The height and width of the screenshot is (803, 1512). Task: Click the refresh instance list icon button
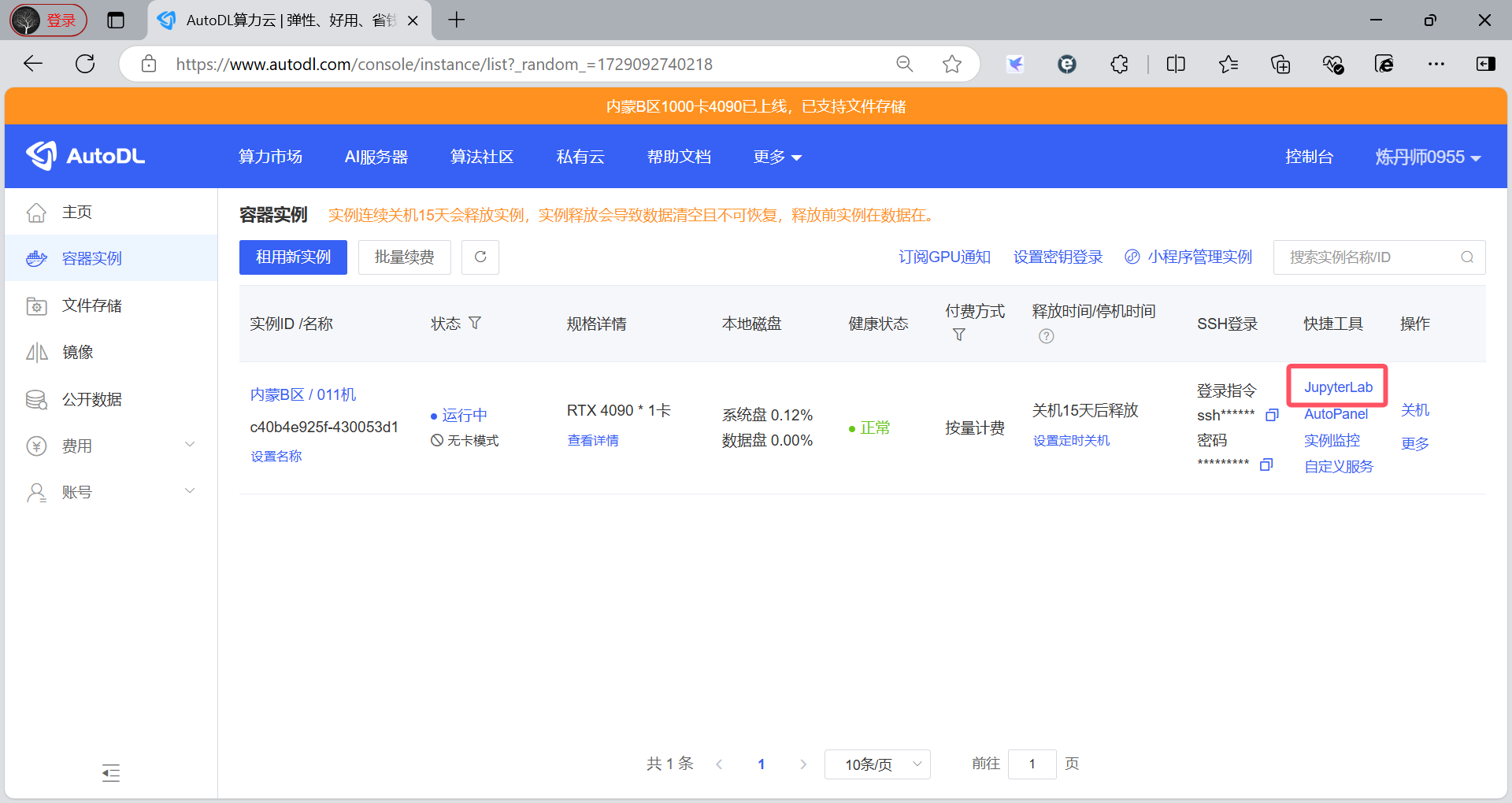click(480, 257)
